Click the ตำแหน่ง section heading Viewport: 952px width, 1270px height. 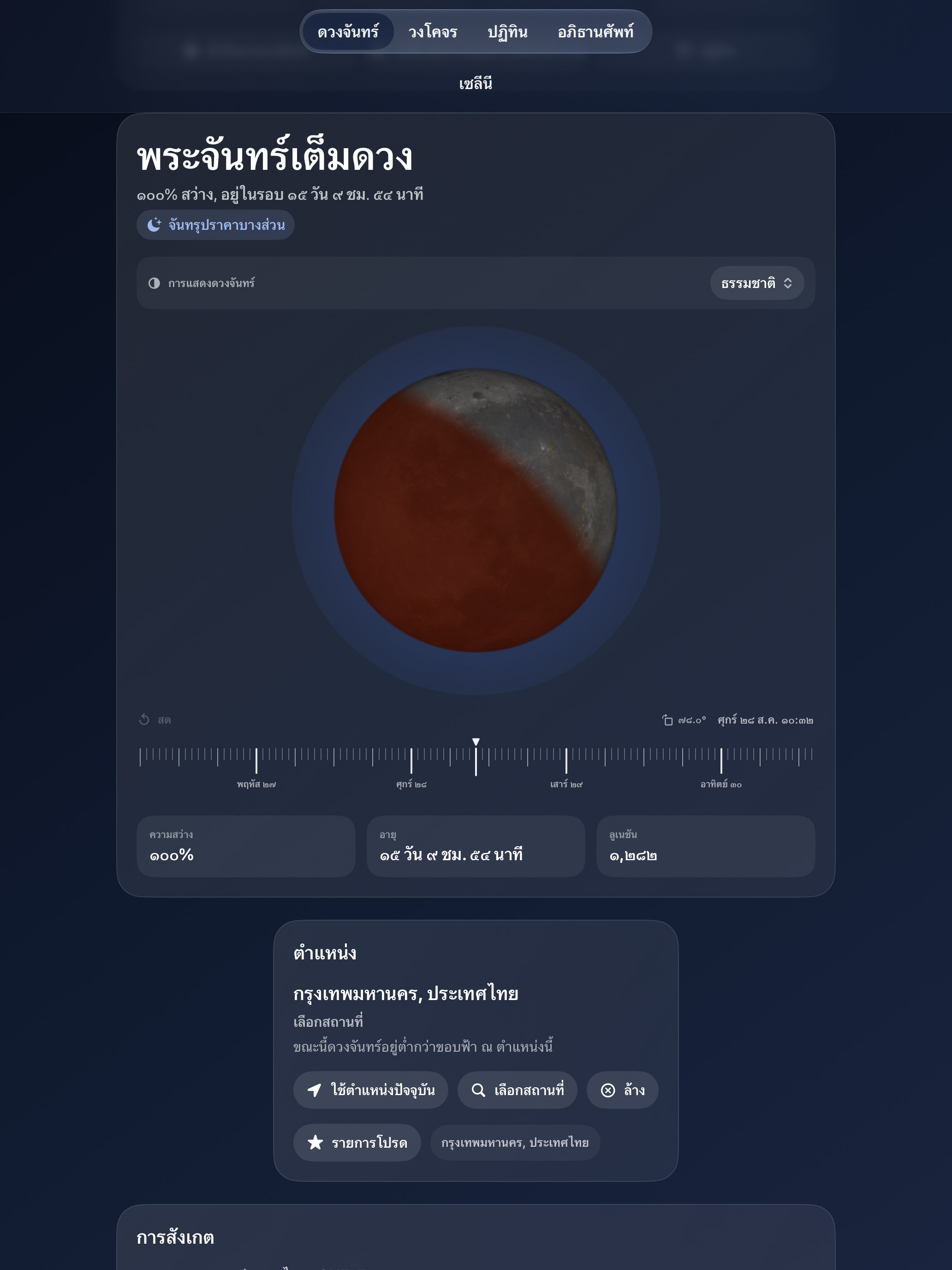tap(325, 953)
